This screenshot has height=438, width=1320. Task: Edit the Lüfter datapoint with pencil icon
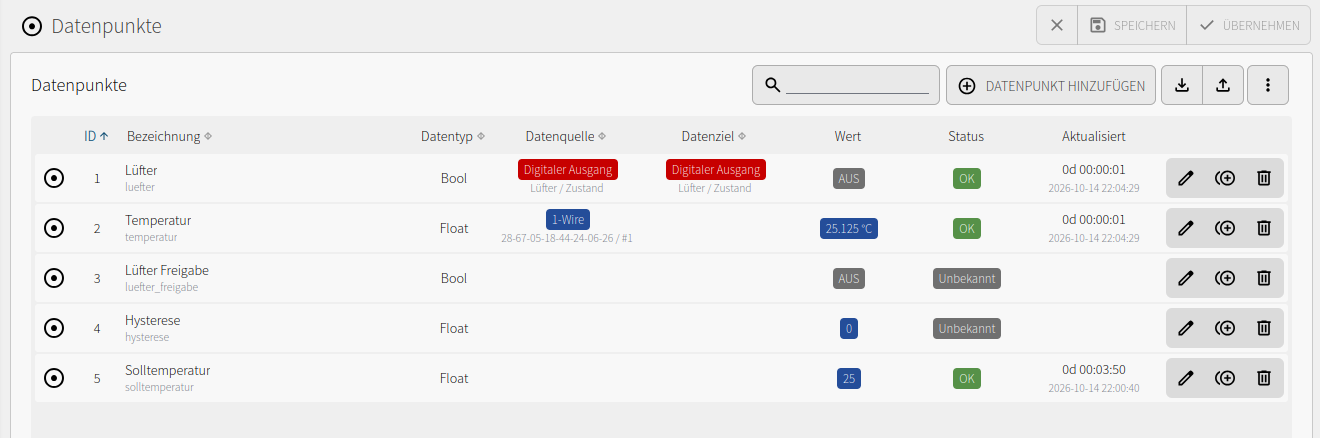pos(1186,178)
